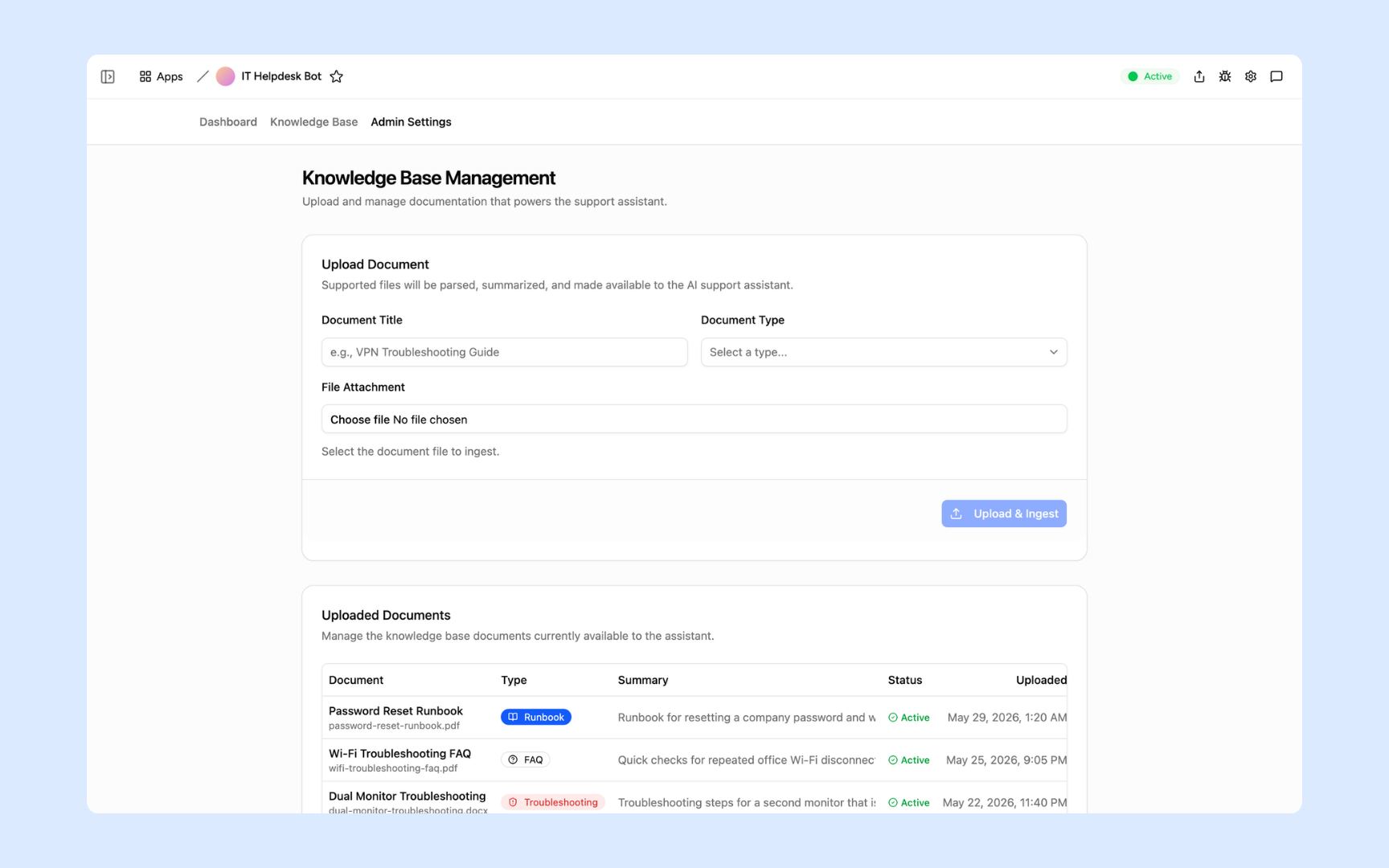
Task: Click the Quick checks Wi-Fi summary text
Action: coord(747,760)
